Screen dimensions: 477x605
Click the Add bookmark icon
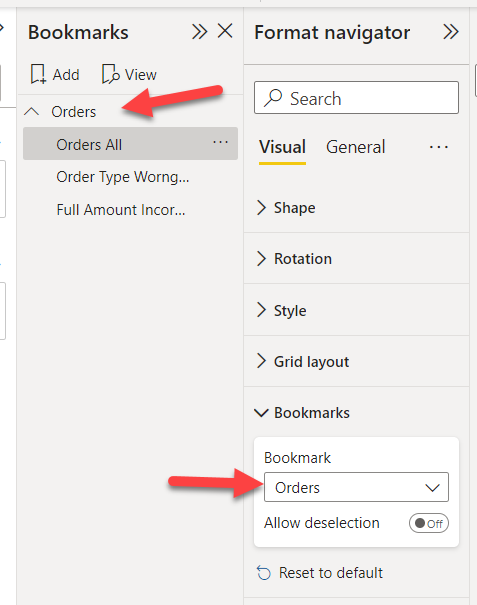pyautogui.click(x=38, y=74)
